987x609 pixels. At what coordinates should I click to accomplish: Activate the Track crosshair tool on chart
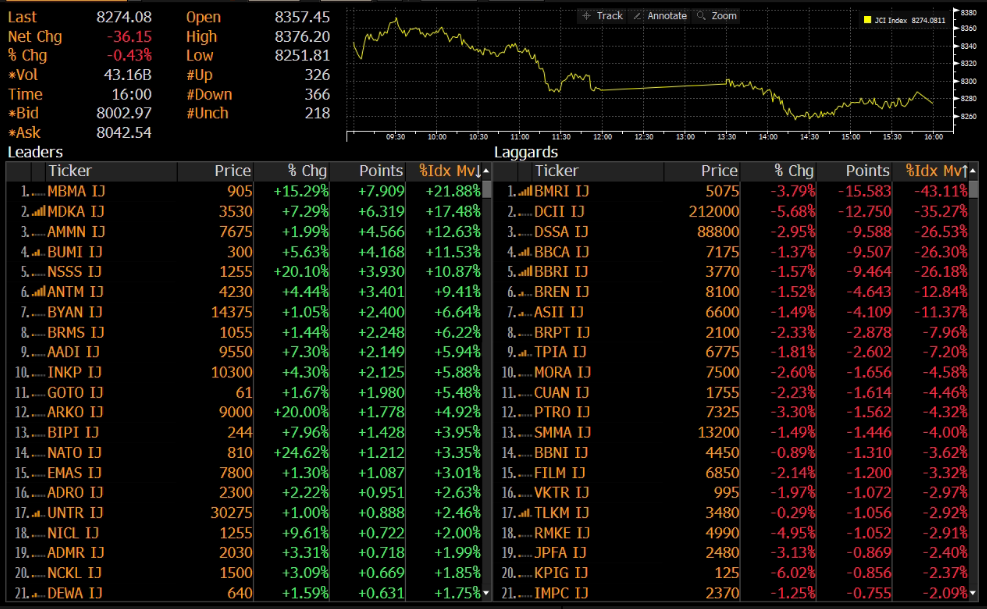pyautogui.click(x=602, y=16)
